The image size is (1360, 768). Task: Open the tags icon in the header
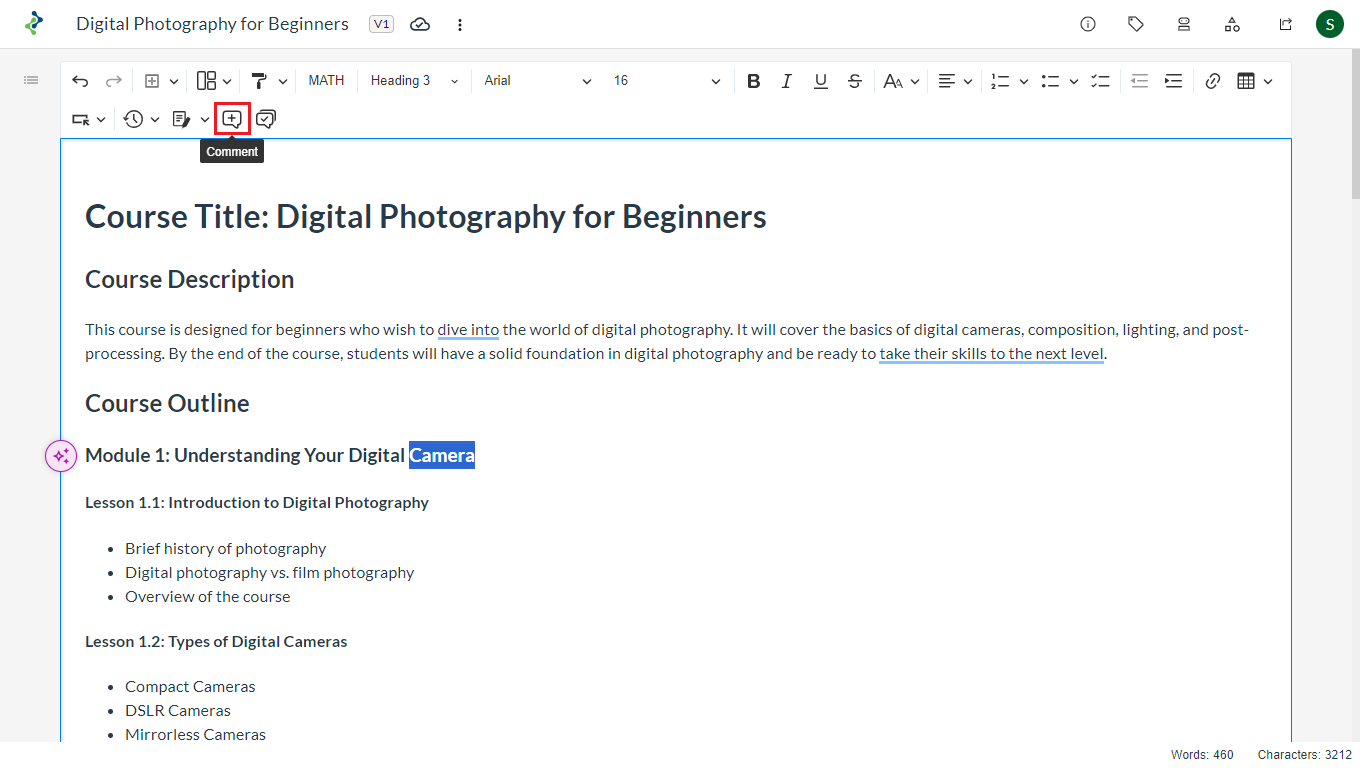pyautogui.click(x=1136, y=24)
